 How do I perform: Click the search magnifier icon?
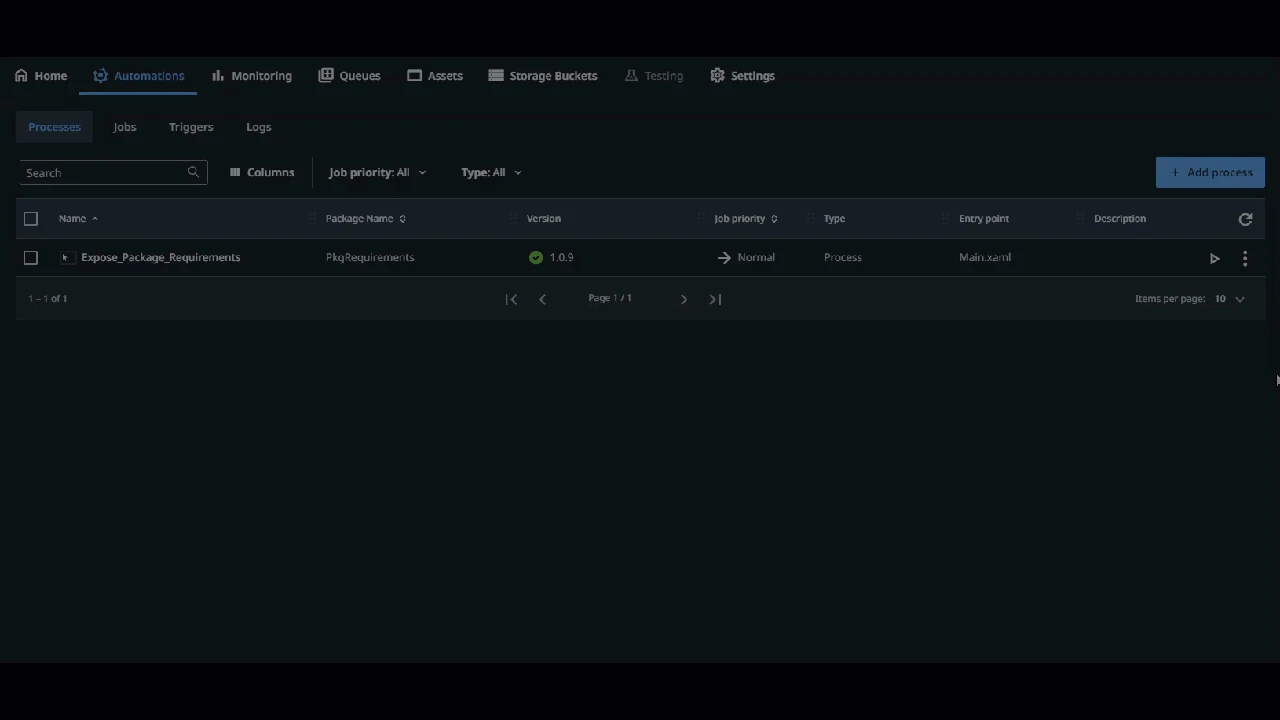tap(193, 172)
